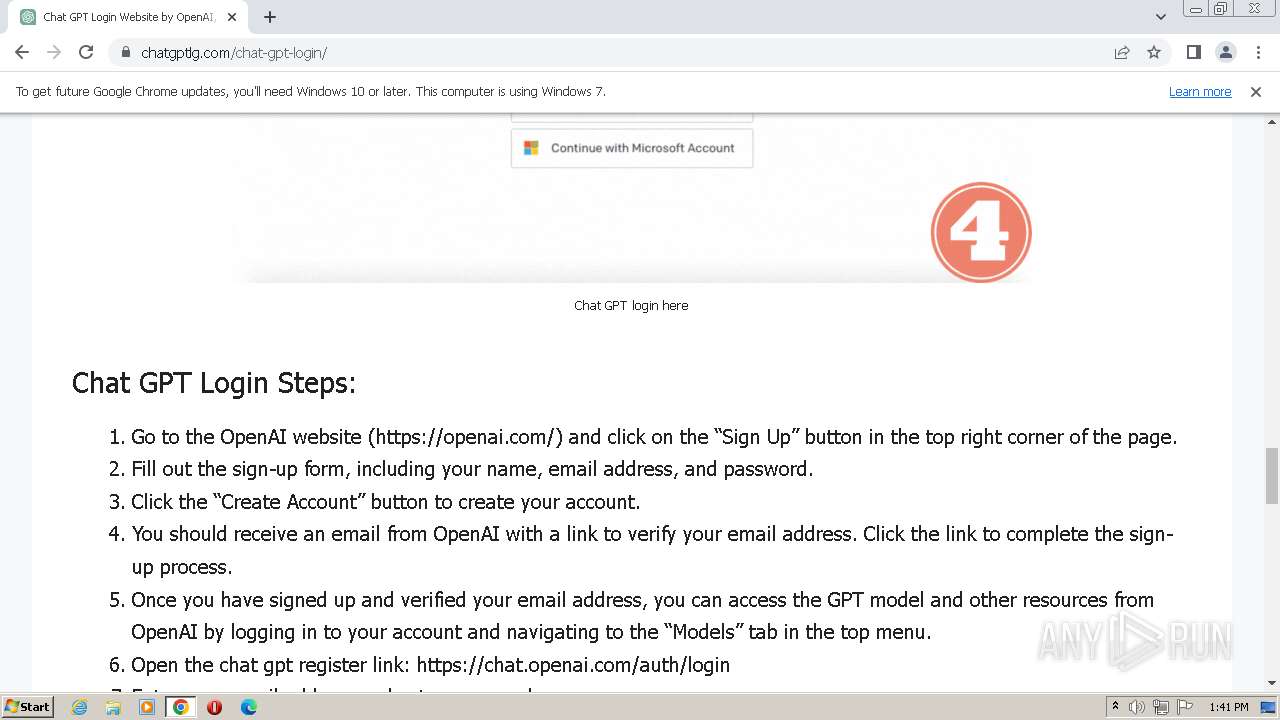Open the Chrome side panel
The height and width of the screenshot is (720, 1280).
(1193, 52)
